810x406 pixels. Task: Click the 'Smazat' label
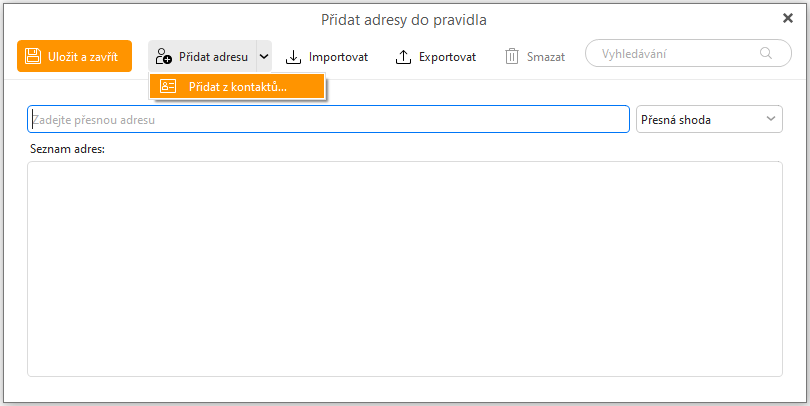click(x=546, y=57)
